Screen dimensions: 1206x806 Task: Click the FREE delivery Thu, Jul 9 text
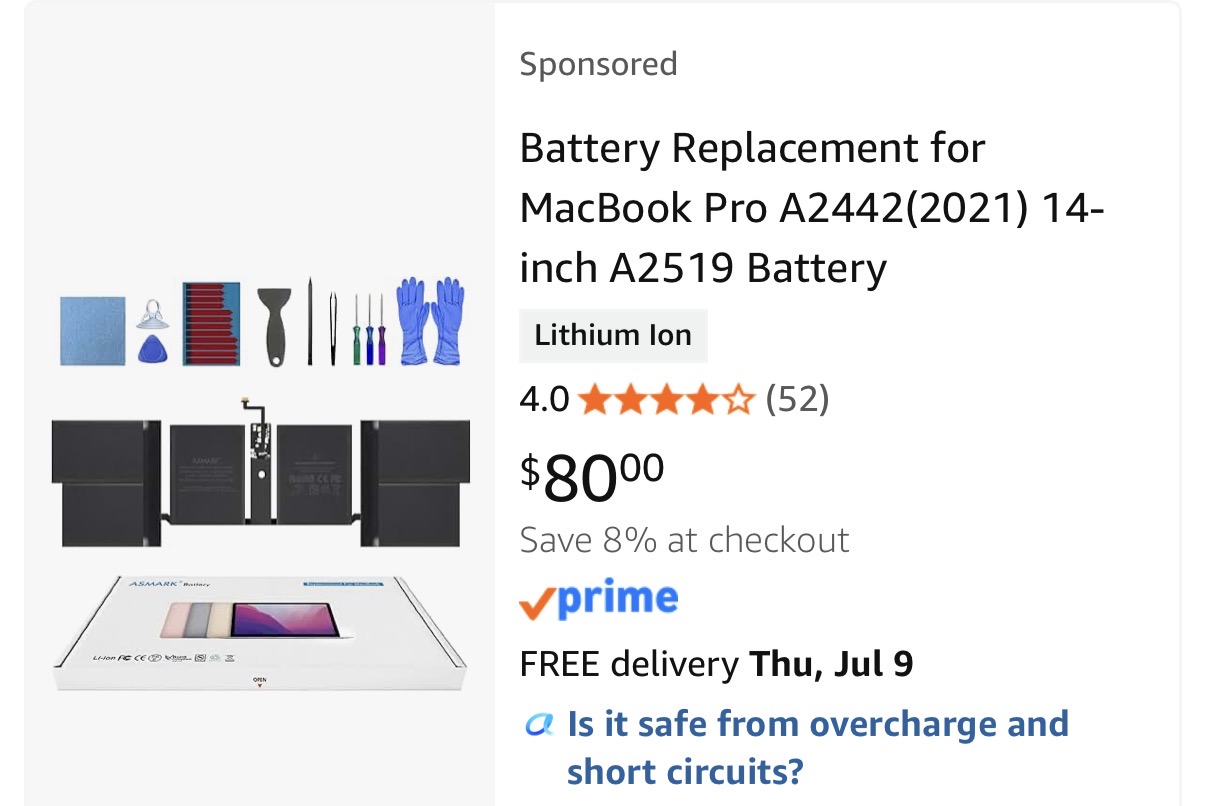(716, 663)
